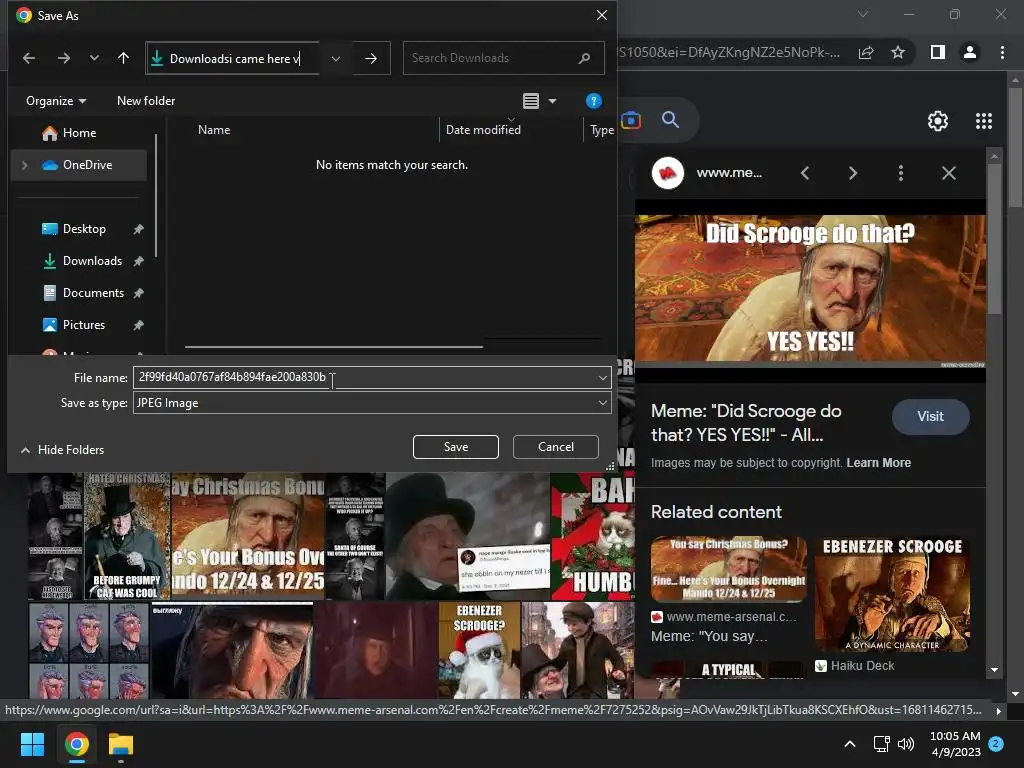The image size is (1024, 768).
Task: Toggle Chrome side panel icon
Action: [x=938, y=52]
